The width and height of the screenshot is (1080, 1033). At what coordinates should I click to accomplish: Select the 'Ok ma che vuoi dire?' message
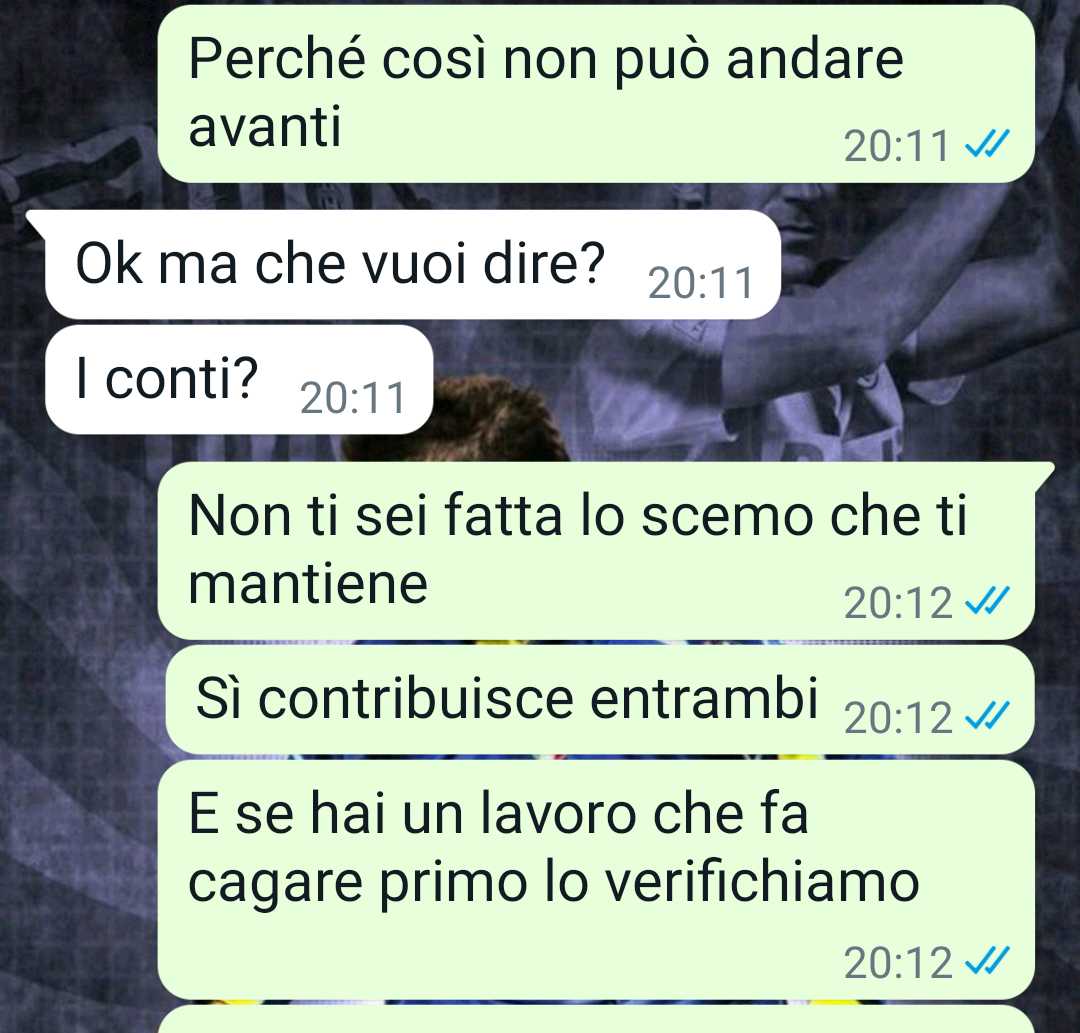click(412, 264)
